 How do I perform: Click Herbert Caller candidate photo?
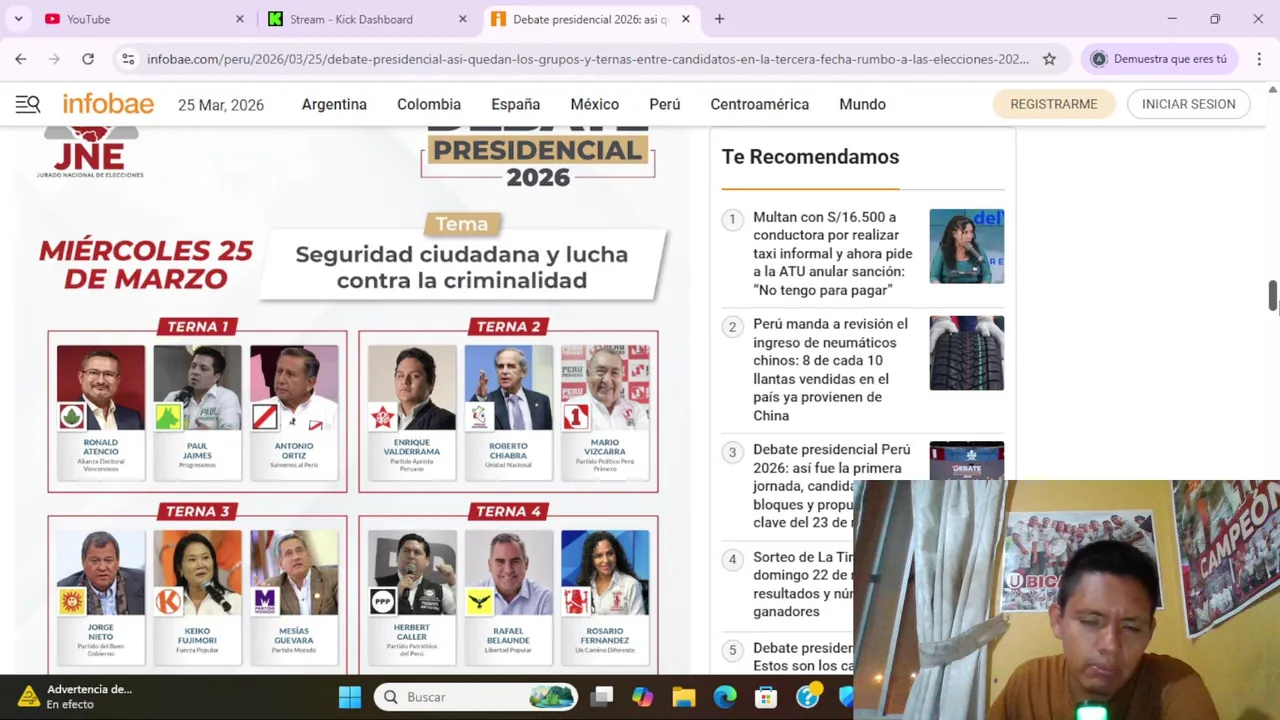click(x=411, y=573)
